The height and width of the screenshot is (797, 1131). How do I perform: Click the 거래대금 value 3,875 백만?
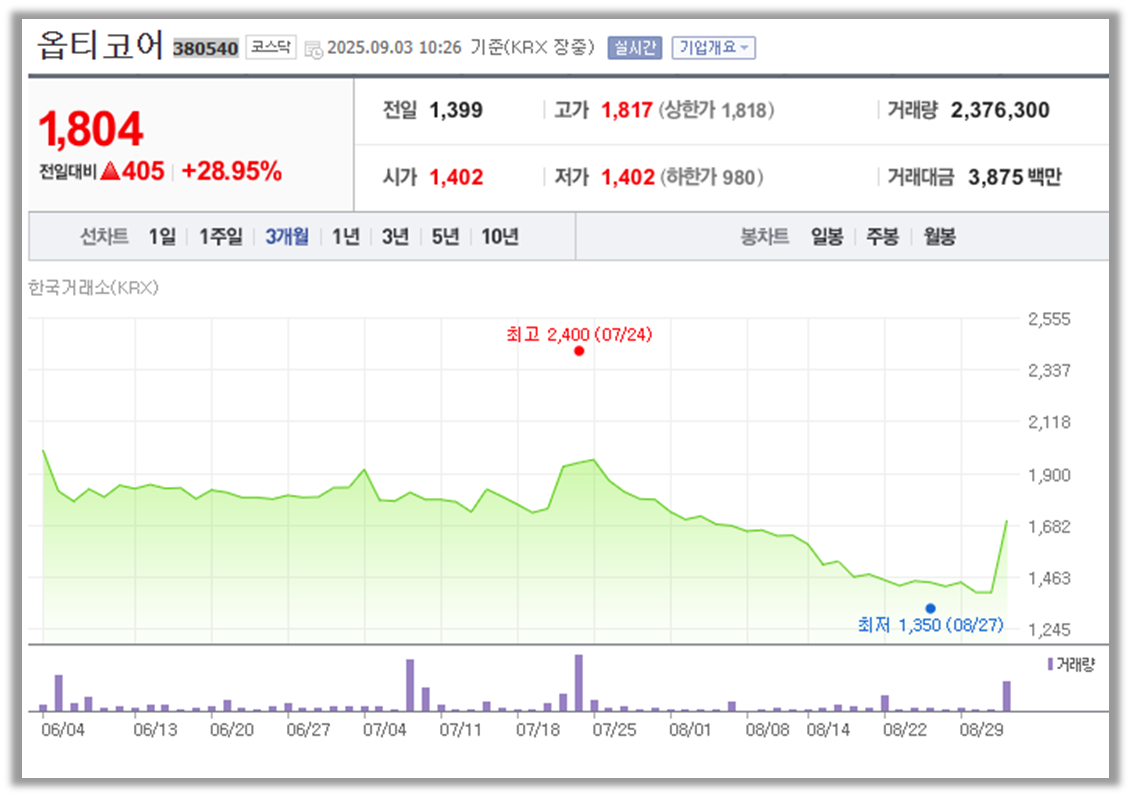tap(1014, 177)
